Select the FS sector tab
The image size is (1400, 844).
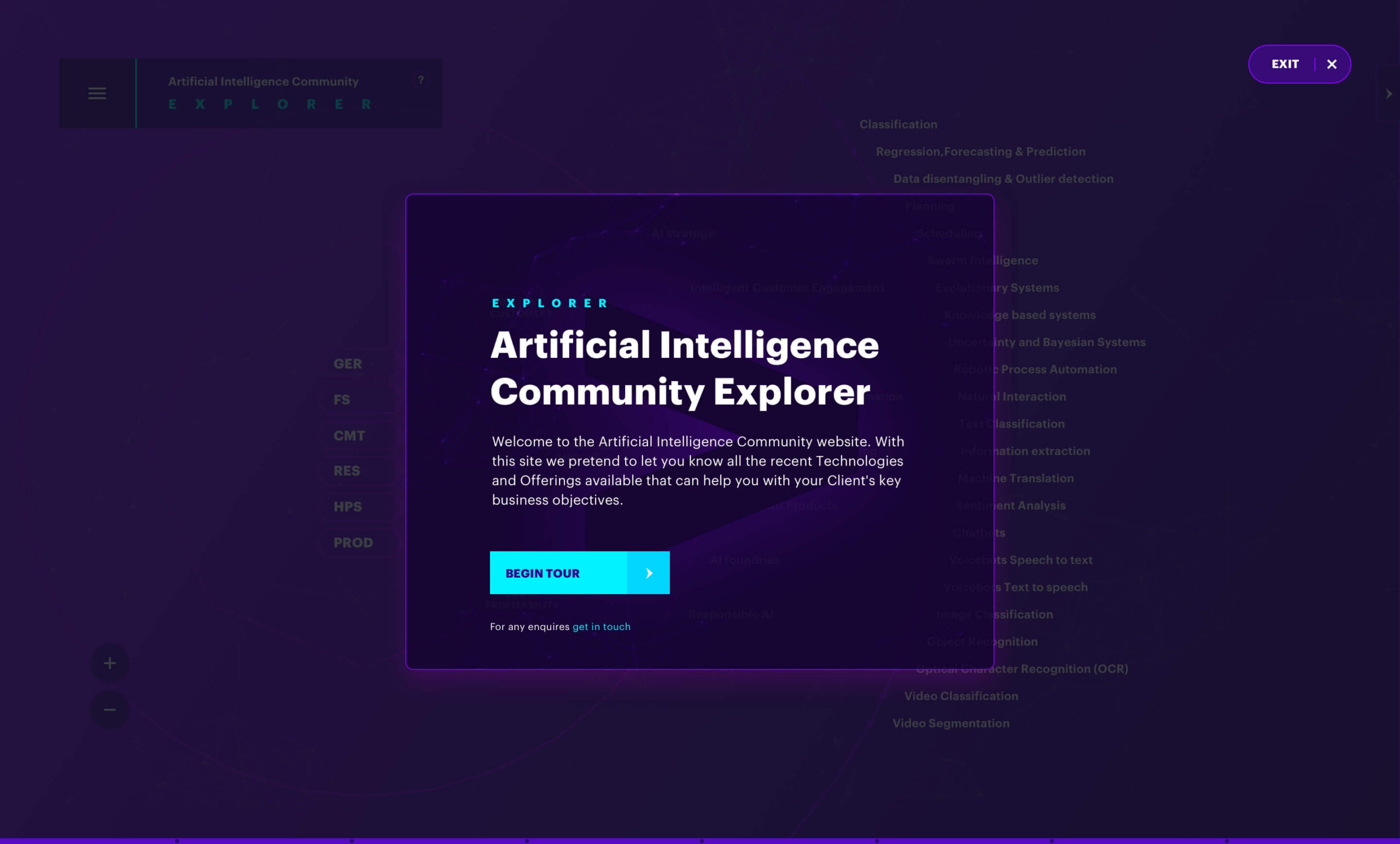click(341, 399)
